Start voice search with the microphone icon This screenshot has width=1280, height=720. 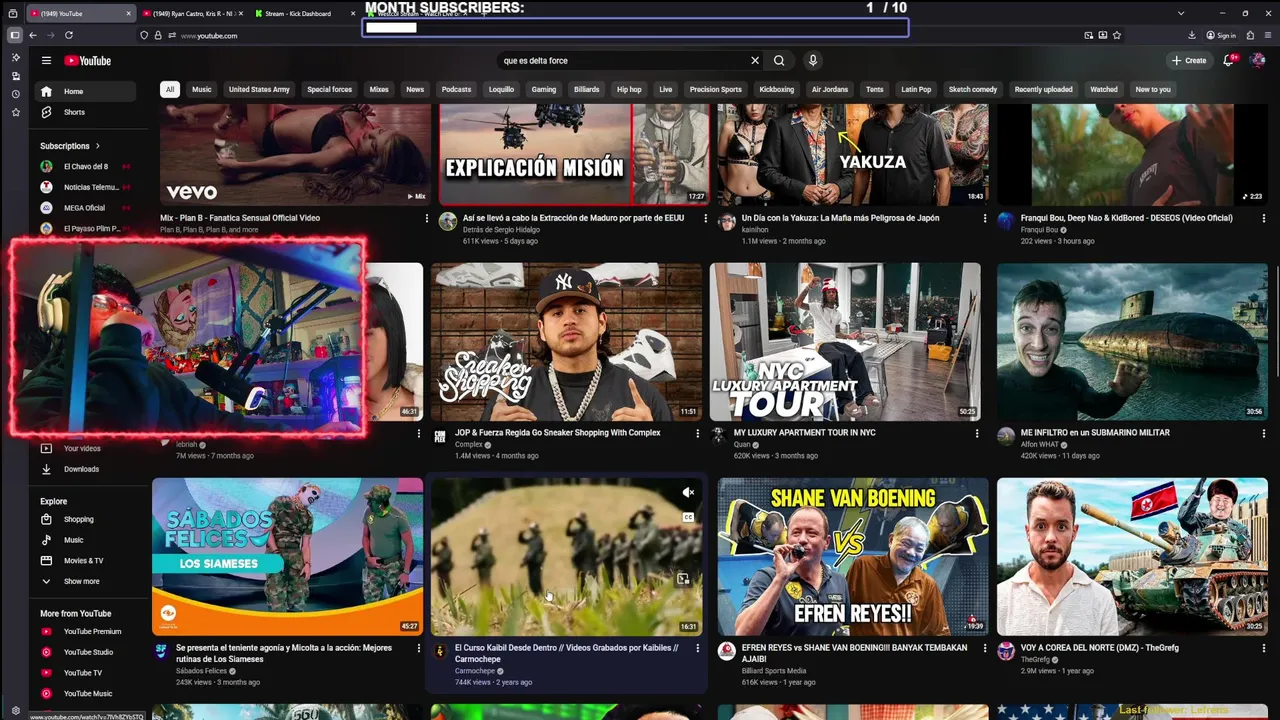pos(813,60)
